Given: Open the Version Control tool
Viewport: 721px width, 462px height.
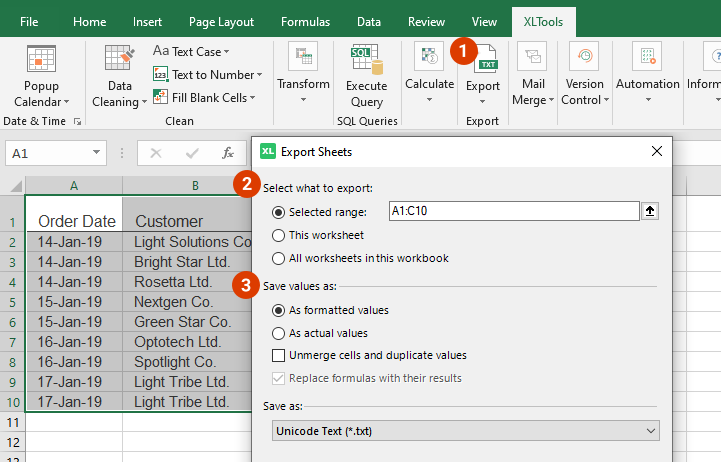Looking at the screenshot, I should pyautogui.click(x=584, y=74).
